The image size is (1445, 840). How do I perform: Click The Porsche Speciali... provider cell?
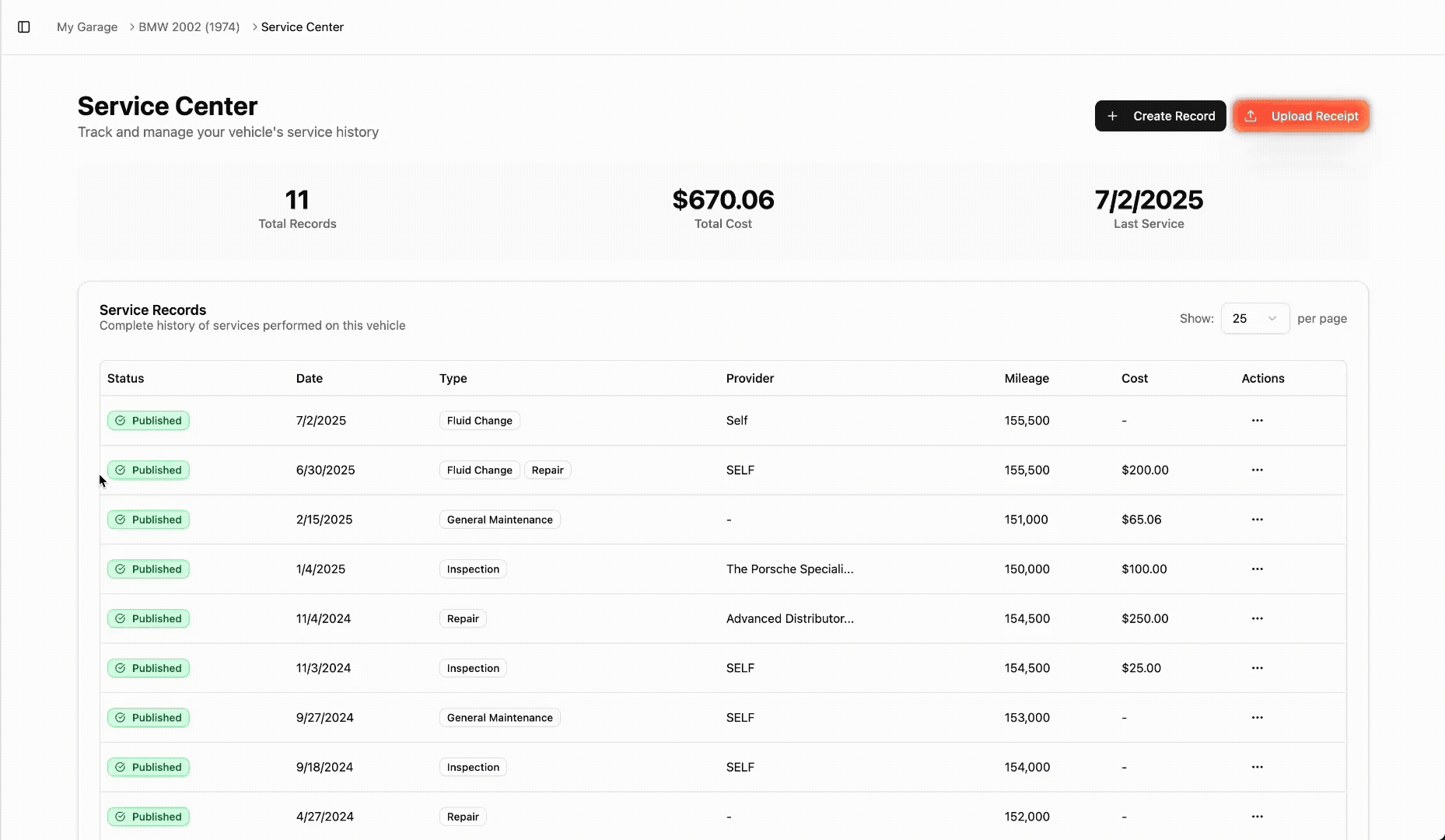click(x=789, y=569)
